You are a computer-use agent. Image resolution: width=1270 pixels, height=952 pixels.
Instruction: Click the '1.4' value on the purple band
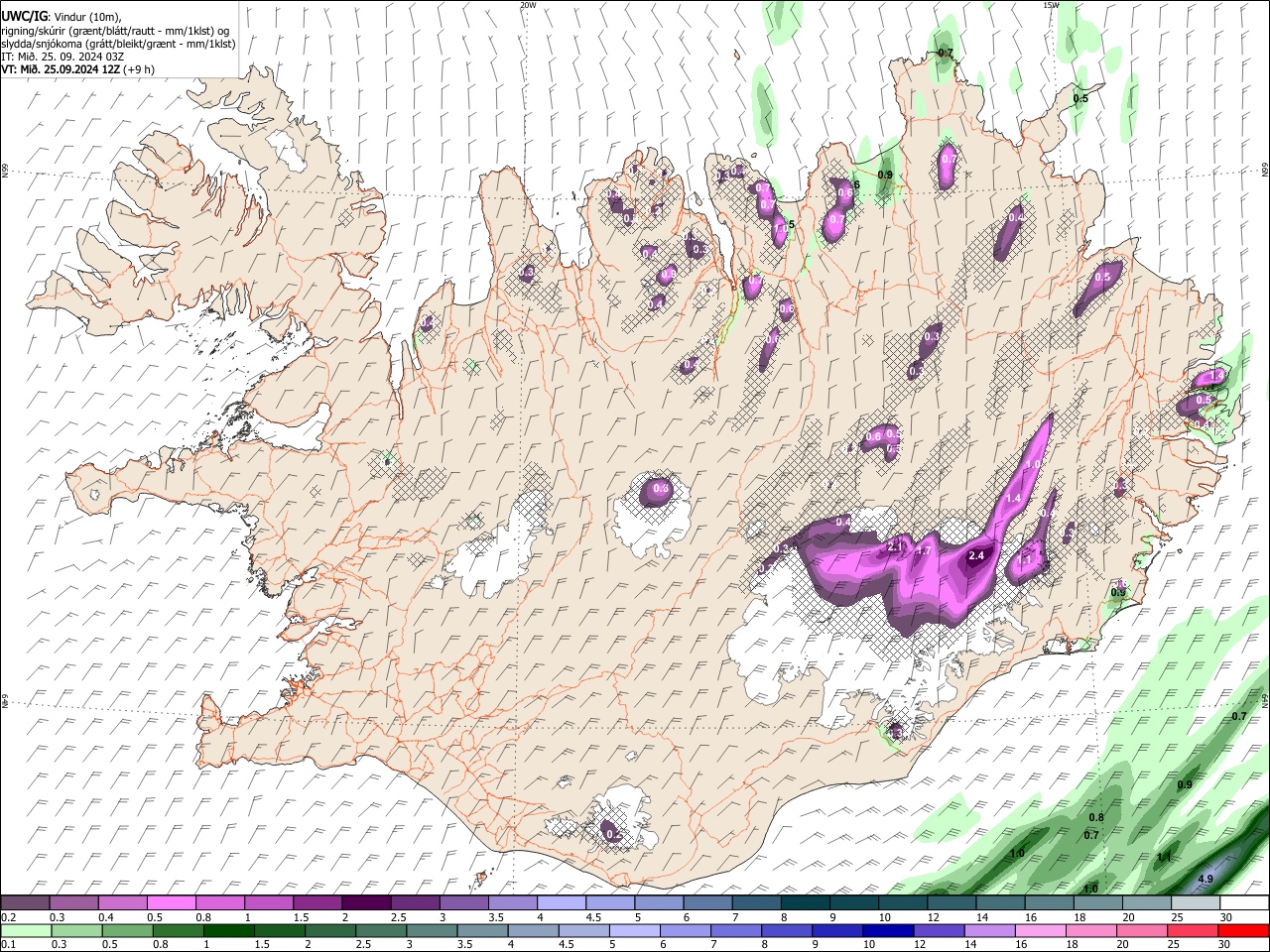click(x=1013, y=498)
